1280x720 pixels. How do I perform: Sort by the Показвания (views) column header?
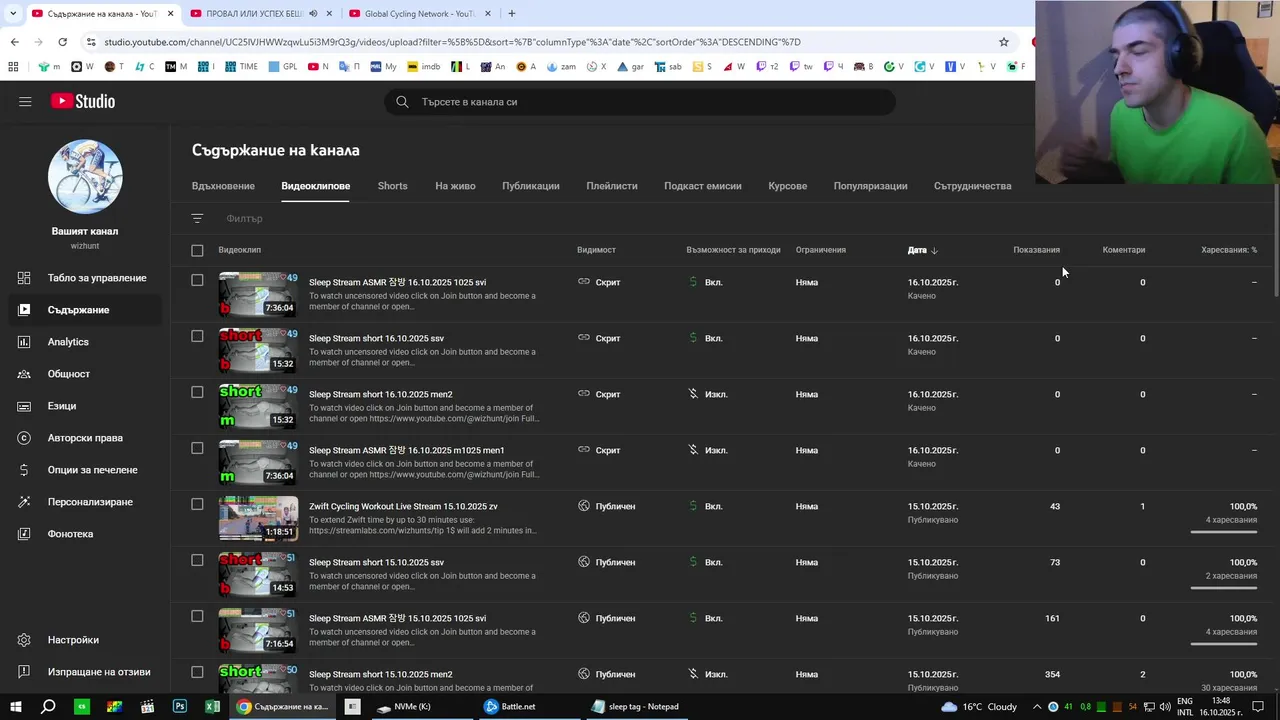coord(1036,250)
